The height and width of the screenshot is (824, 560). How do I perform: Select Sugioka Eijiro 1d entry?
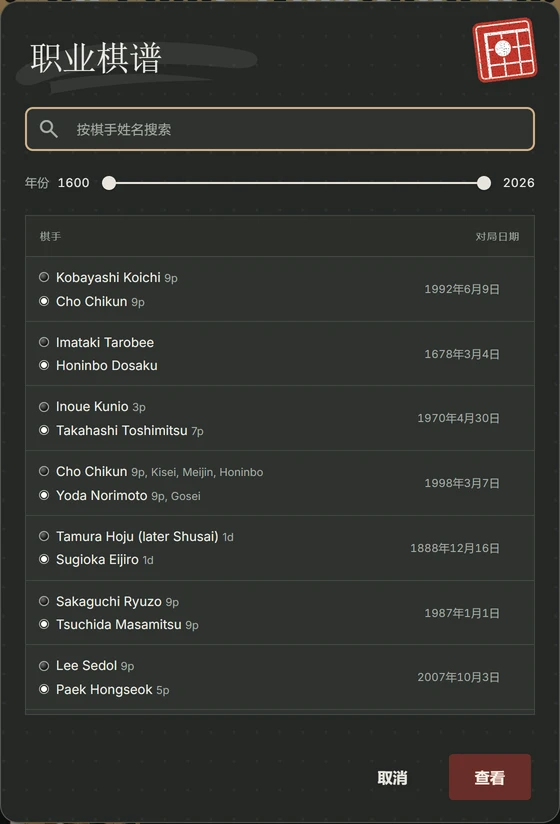[x=105, y=560]
